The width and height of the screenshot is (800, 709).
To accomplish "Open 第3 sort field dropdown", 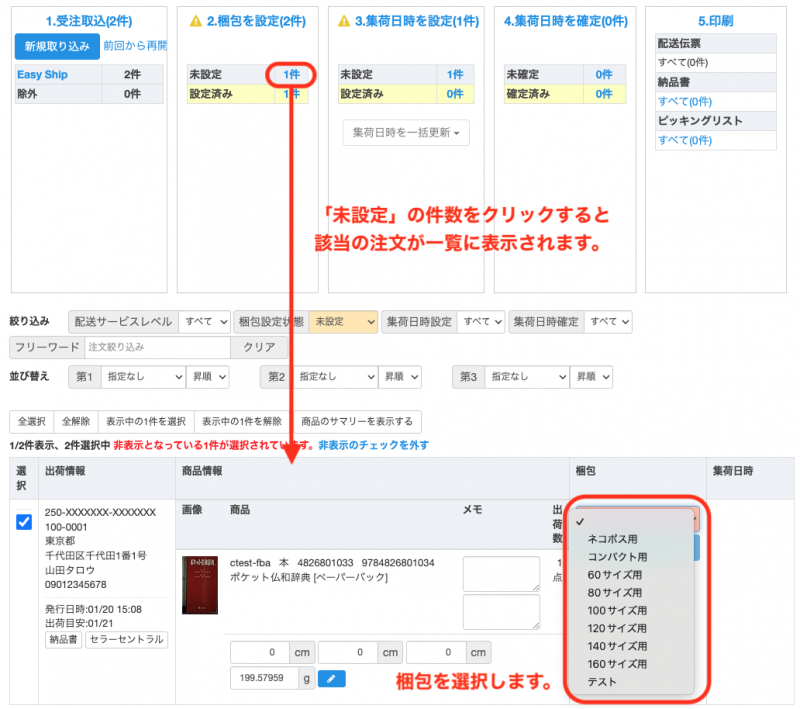I will tap(527, 377).
